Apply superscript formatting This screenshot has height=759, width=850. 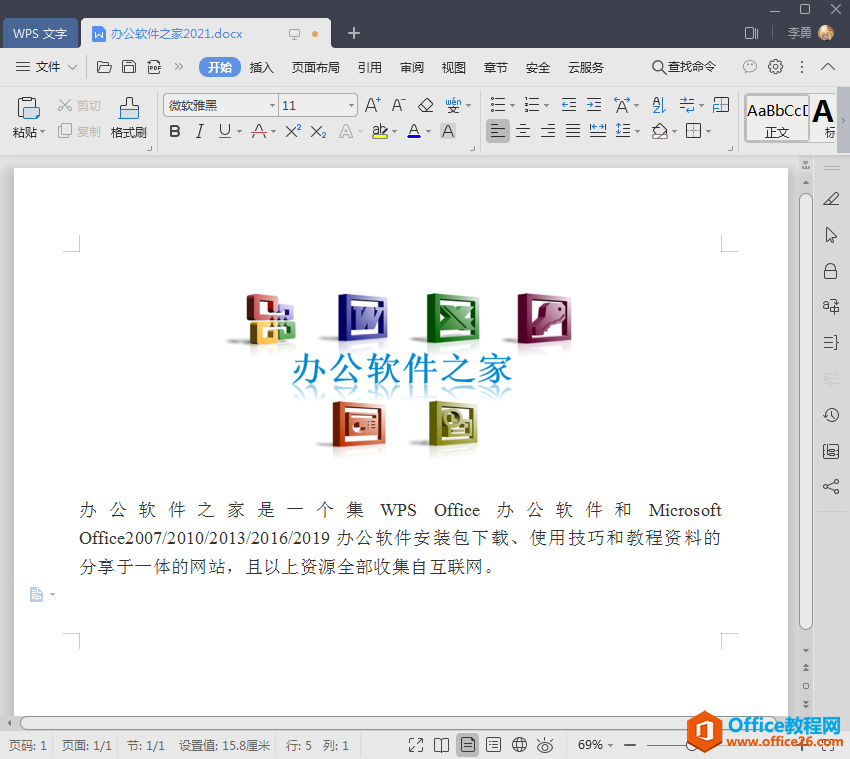293,131
